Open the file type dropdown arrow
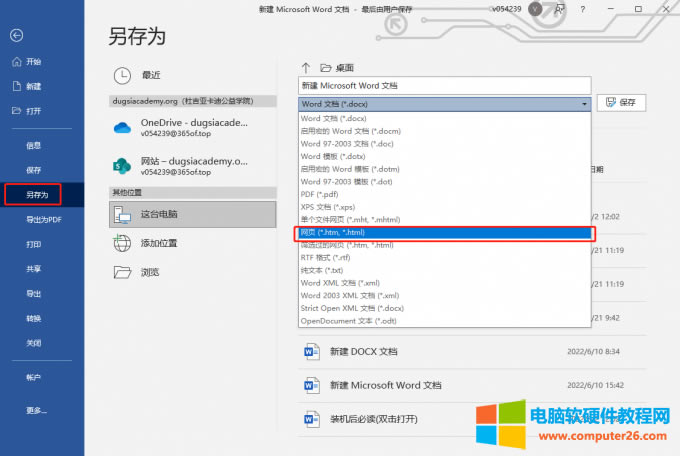The image size is (680, 456). (x=584, y=104)
